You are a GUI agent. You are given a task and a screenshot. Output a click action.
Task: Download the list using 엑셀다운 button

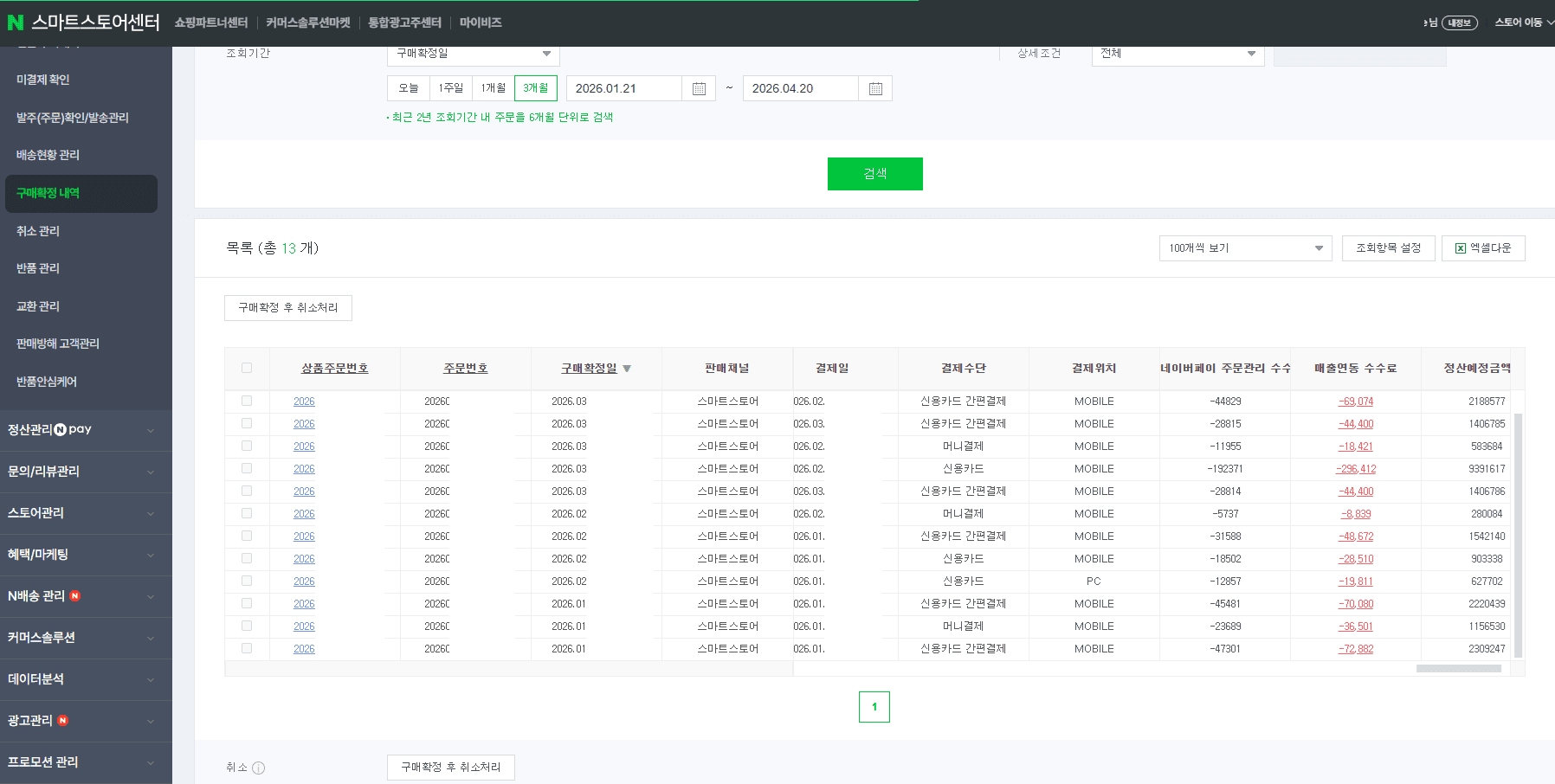click(1482, 248)
